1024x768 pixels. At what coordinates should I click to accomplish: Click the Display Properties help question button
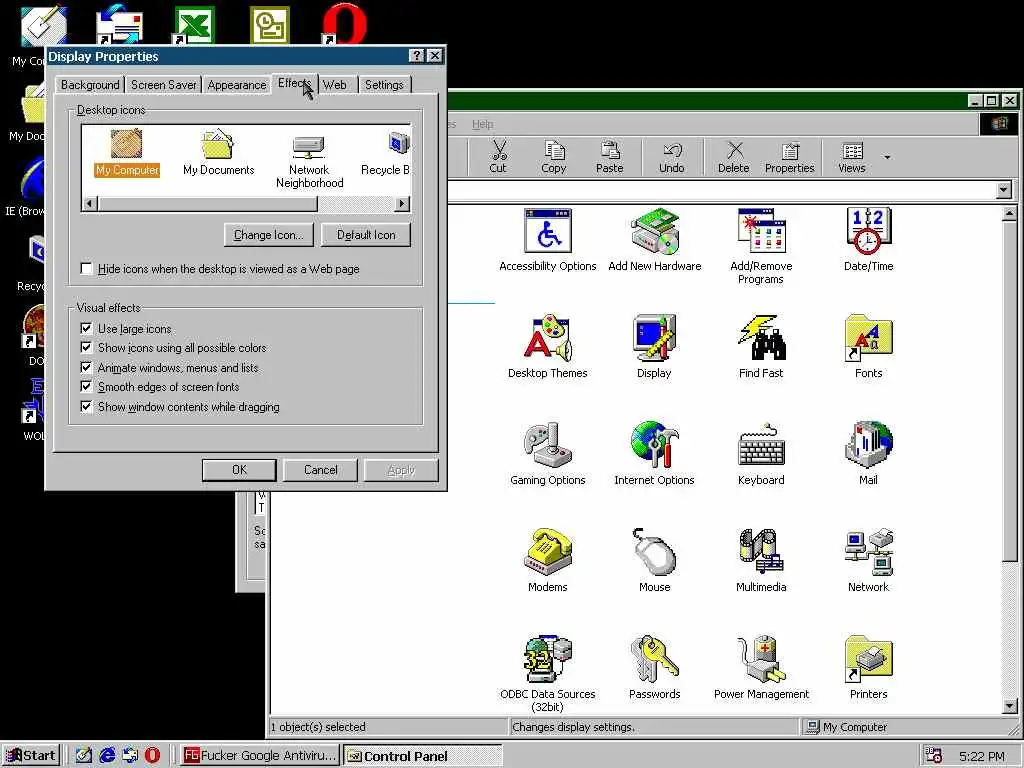pos(417,56)
